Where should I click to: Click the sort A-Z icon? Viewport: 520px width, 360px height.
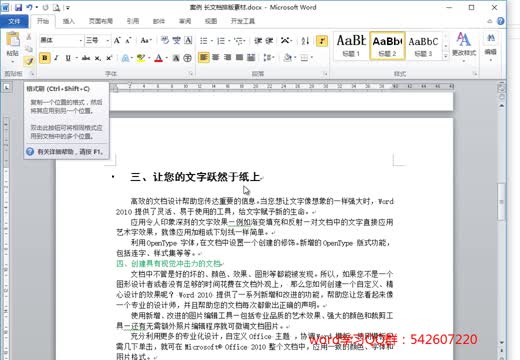[305, 41]
